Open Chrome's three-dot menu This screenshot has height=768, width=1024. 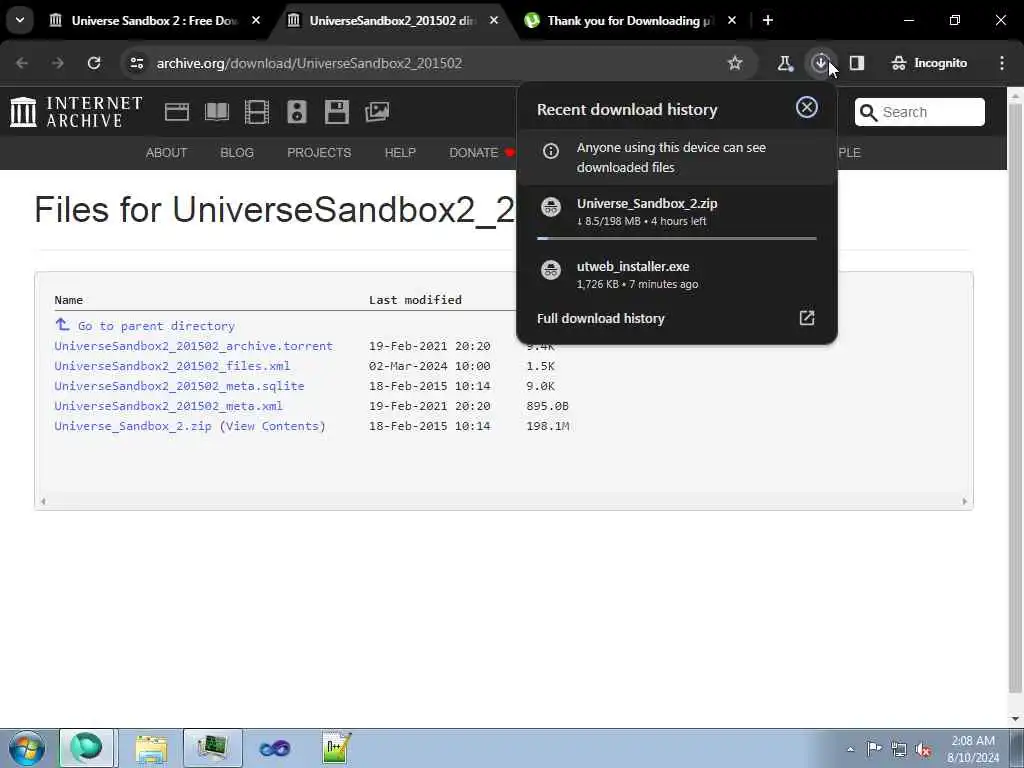1002,63
